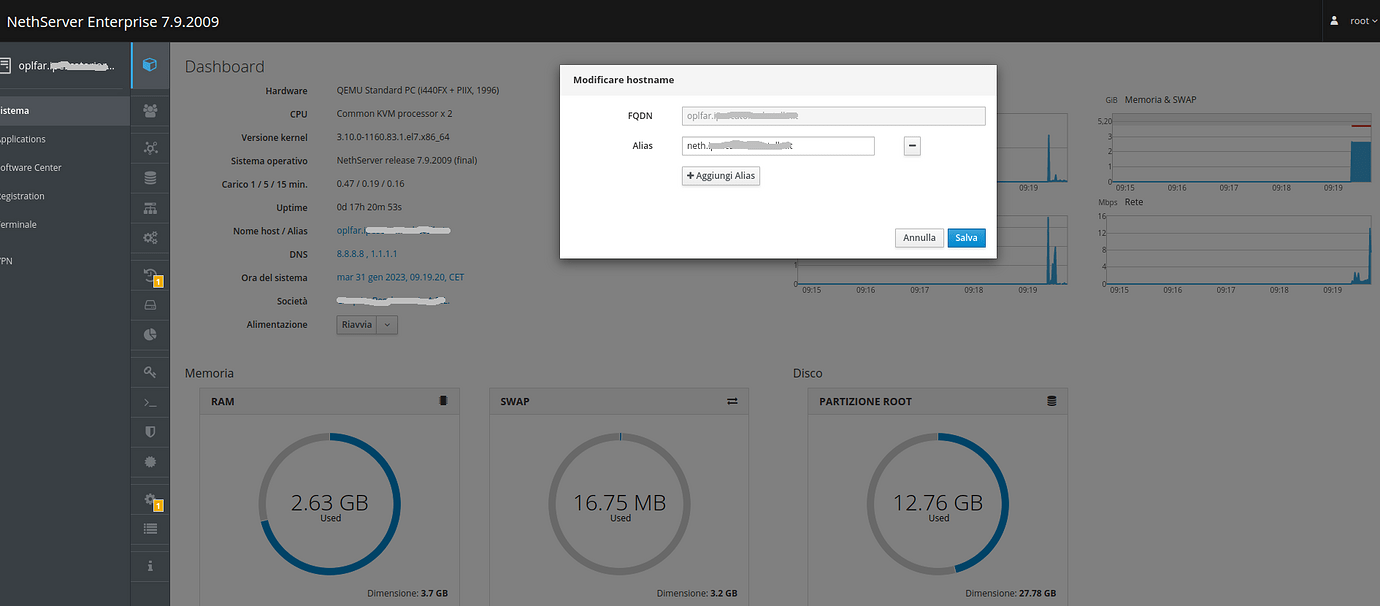Click the host name link next to Nome host / Alias
The width and height of the screenshot is (1380, 606).
pos(393,231)
